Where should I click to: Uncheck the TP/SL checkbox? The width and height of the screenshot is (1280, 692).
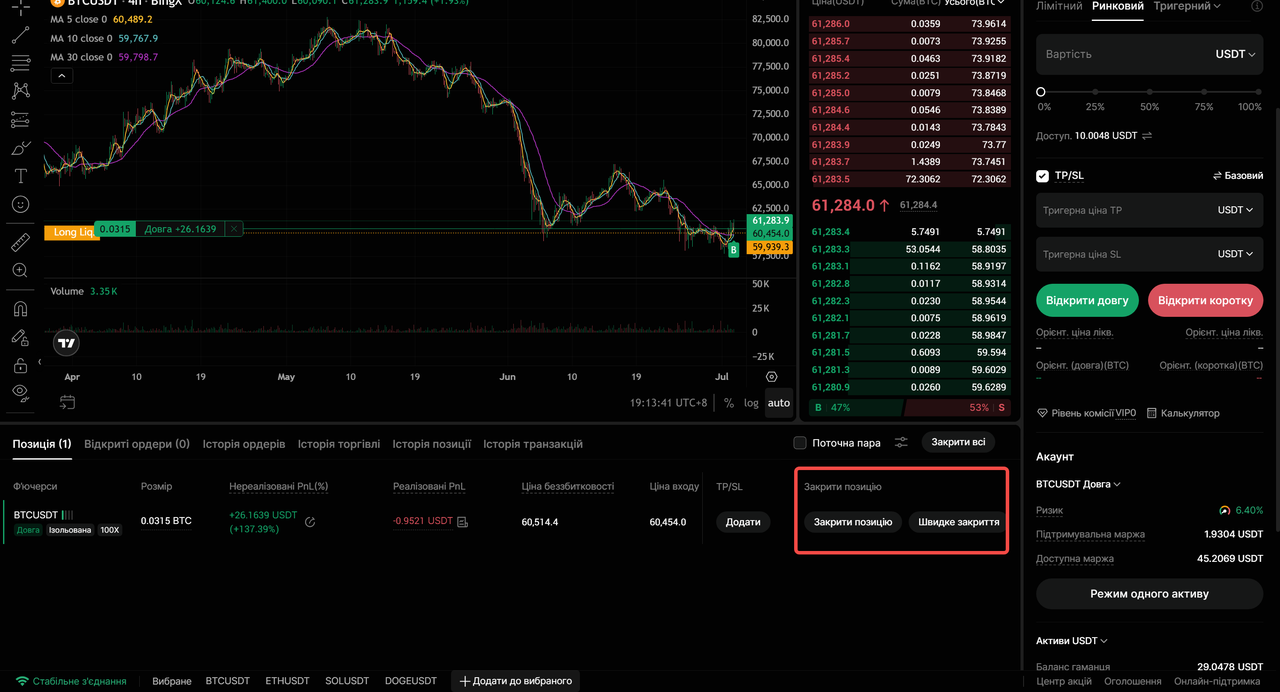click(x=1043, y=176)
